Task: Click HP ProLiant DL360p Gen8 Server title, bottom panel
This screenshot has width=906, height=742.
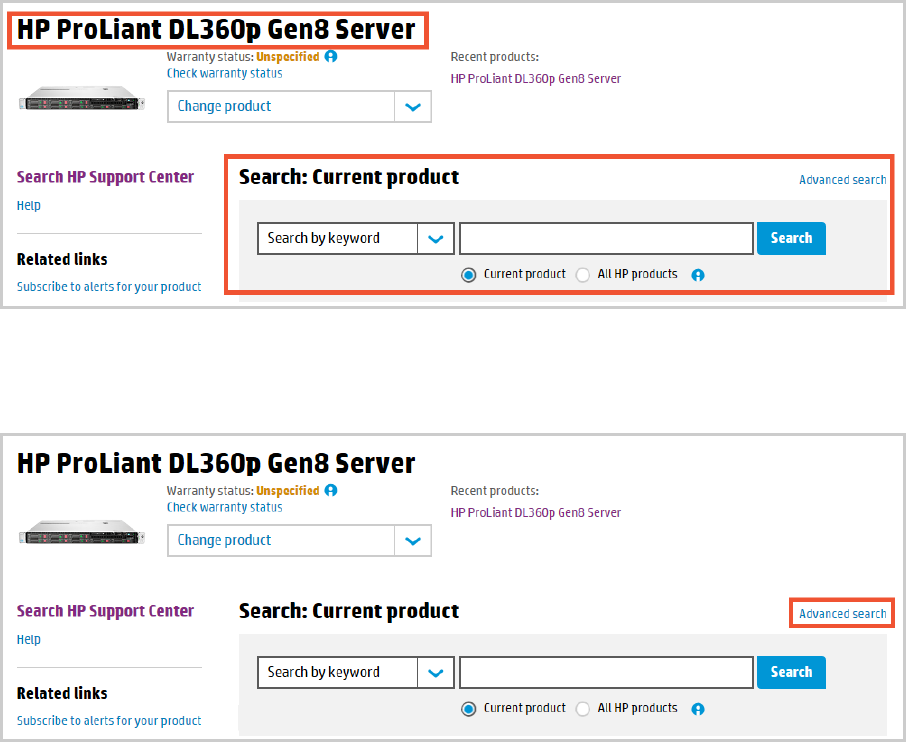Action: (x=216, y=463)
